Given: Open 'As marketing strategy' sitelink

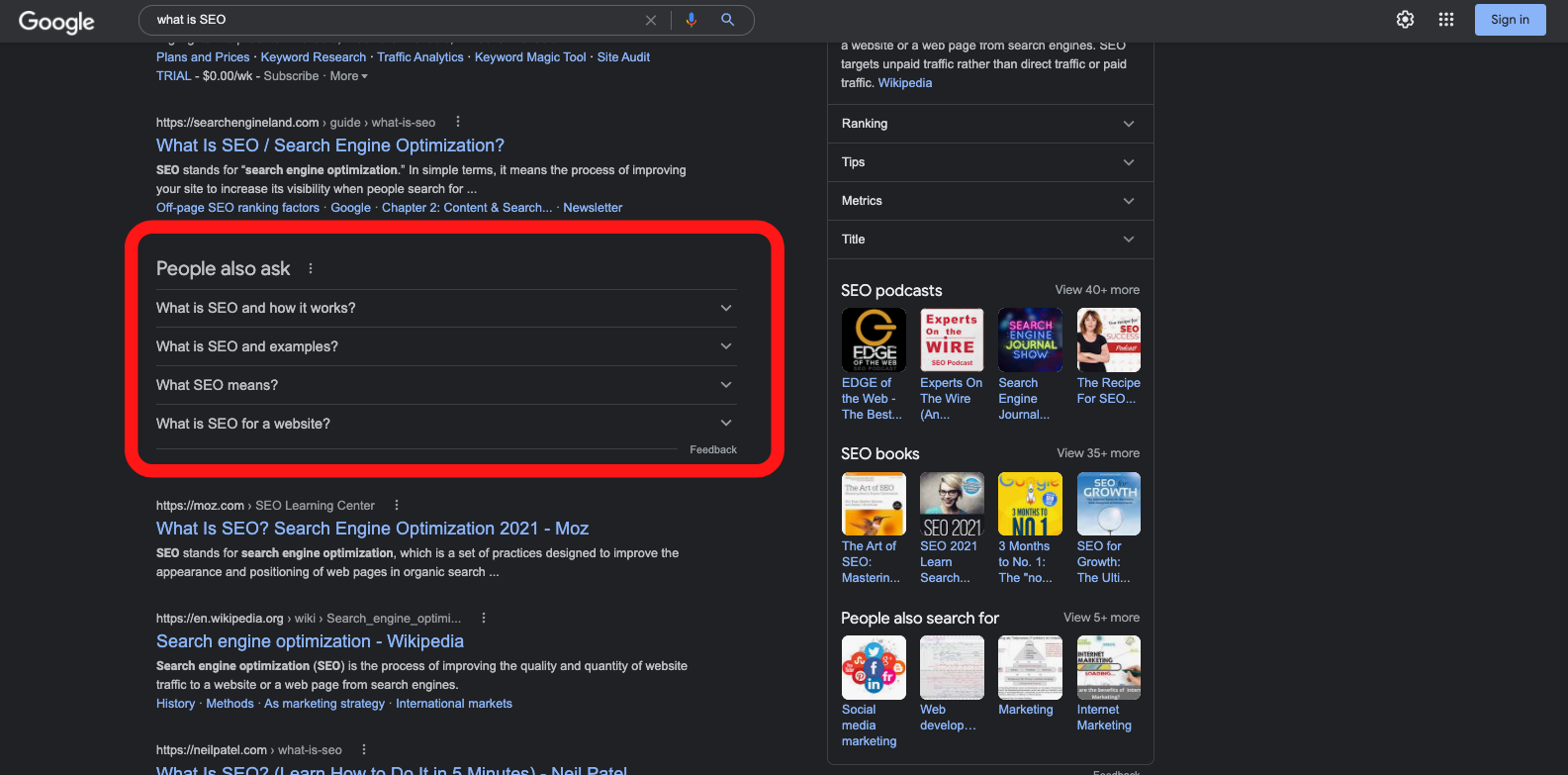Looking at the screenshot, I should pyautogui.click(x=324, y=704).
